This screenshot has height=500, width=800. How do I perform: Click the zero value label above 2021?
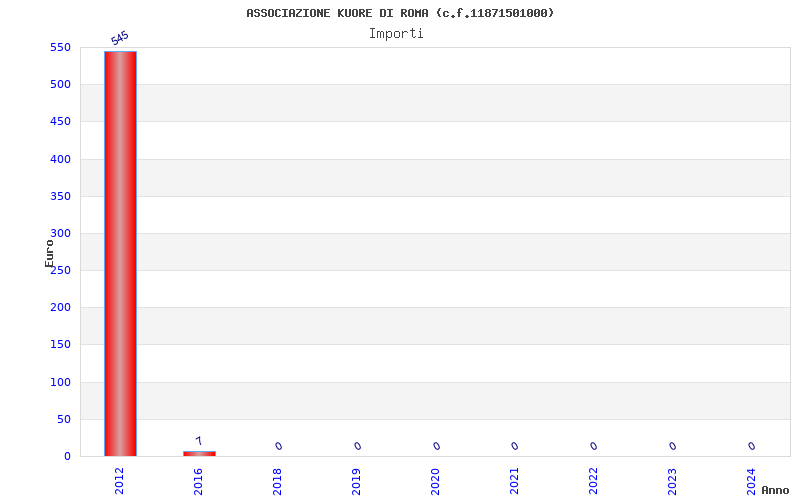515,446
